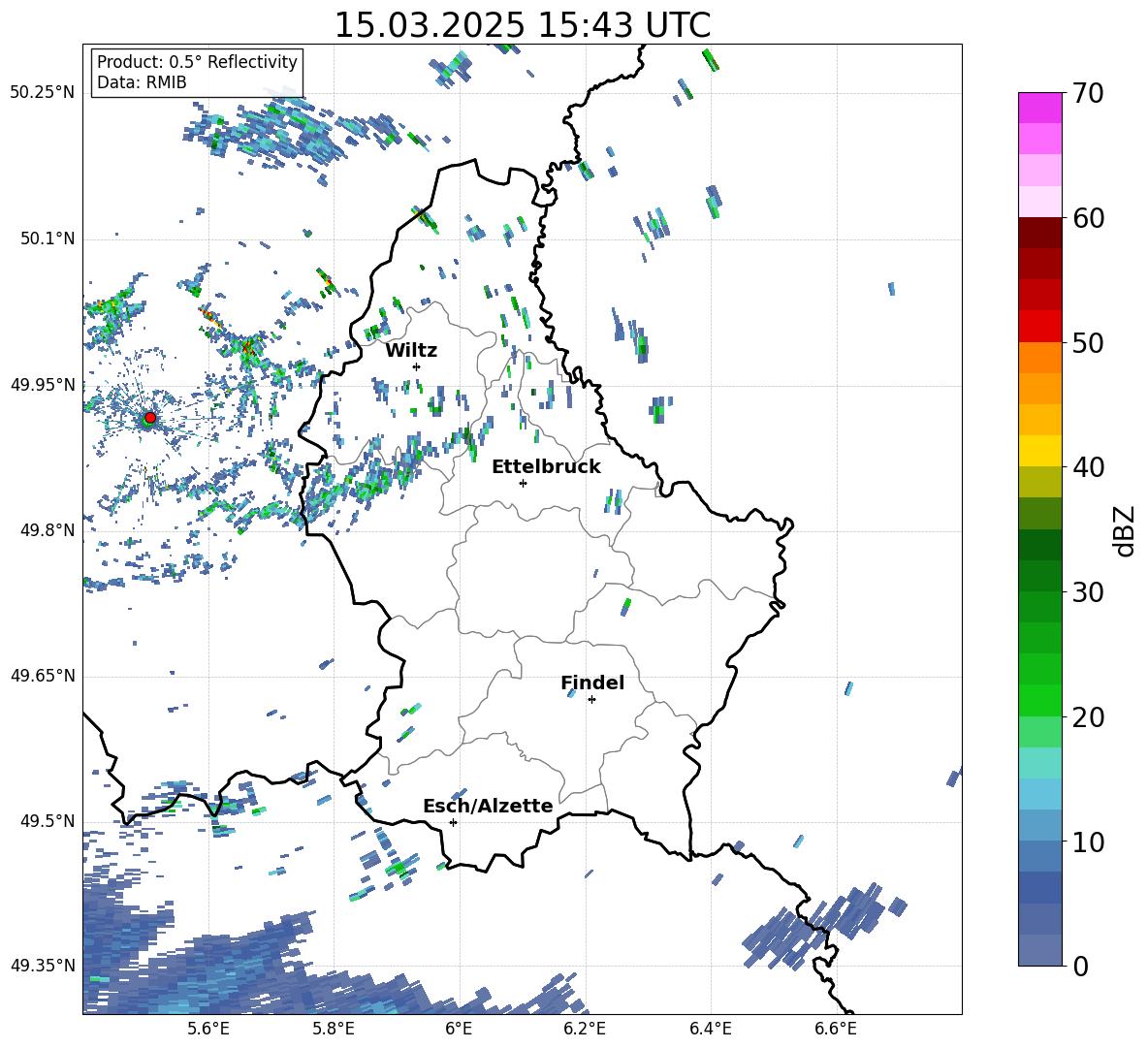The image size is (1148, 1048).
Task: Click the Ettelbruck station cross marker
Action: click(x=523, y=483)
